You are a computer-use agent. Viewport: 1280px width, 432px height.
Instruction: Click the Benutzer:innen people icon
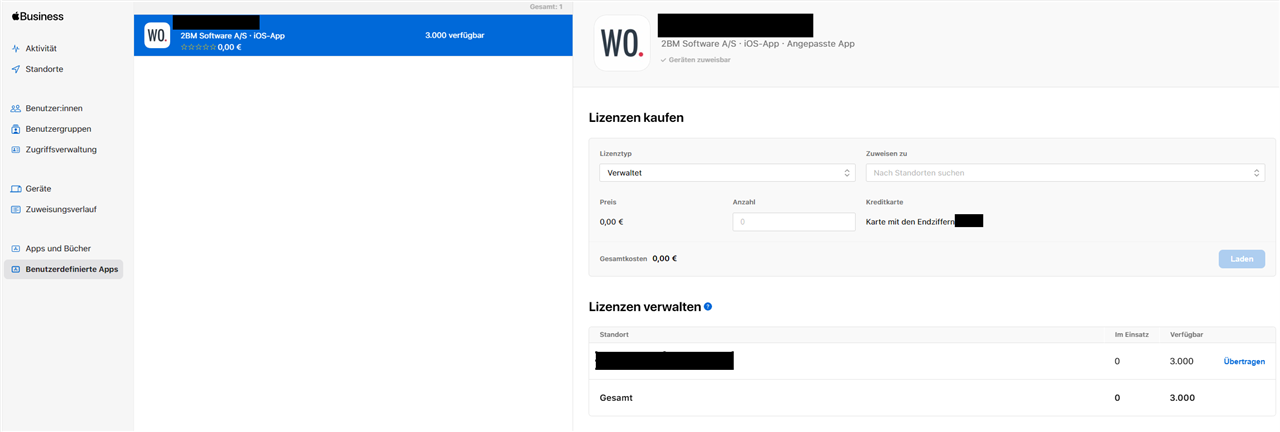click(16, 108)
